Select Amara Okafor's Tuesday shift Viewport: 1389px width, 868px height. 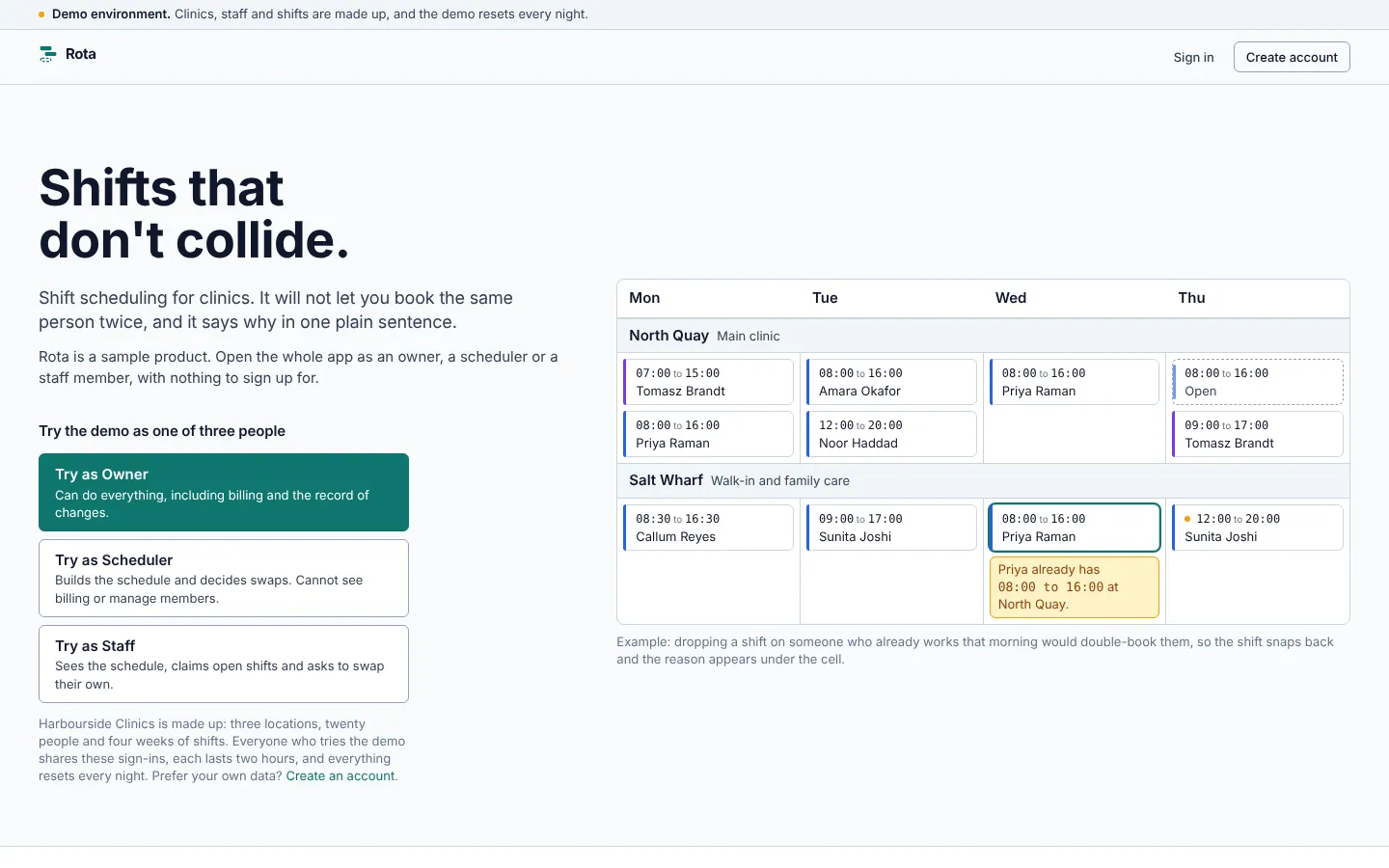click(891, 382)
